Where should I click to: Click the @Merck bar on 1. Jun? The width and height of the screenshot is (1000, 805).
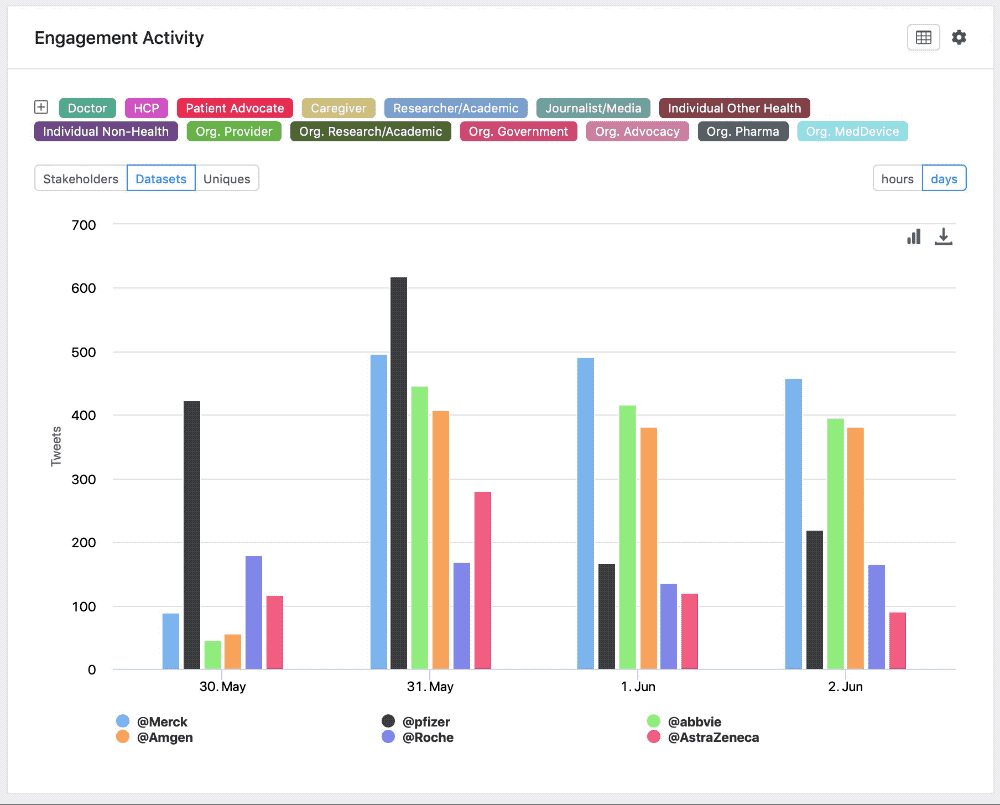[585, 513]
